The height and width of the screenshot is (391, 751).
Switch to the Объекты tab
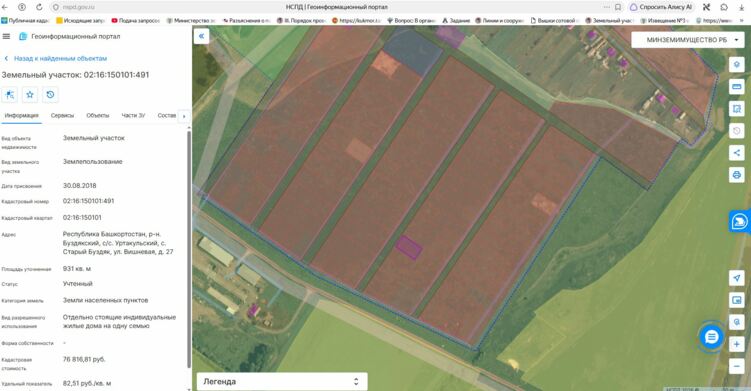click(98, 115)
